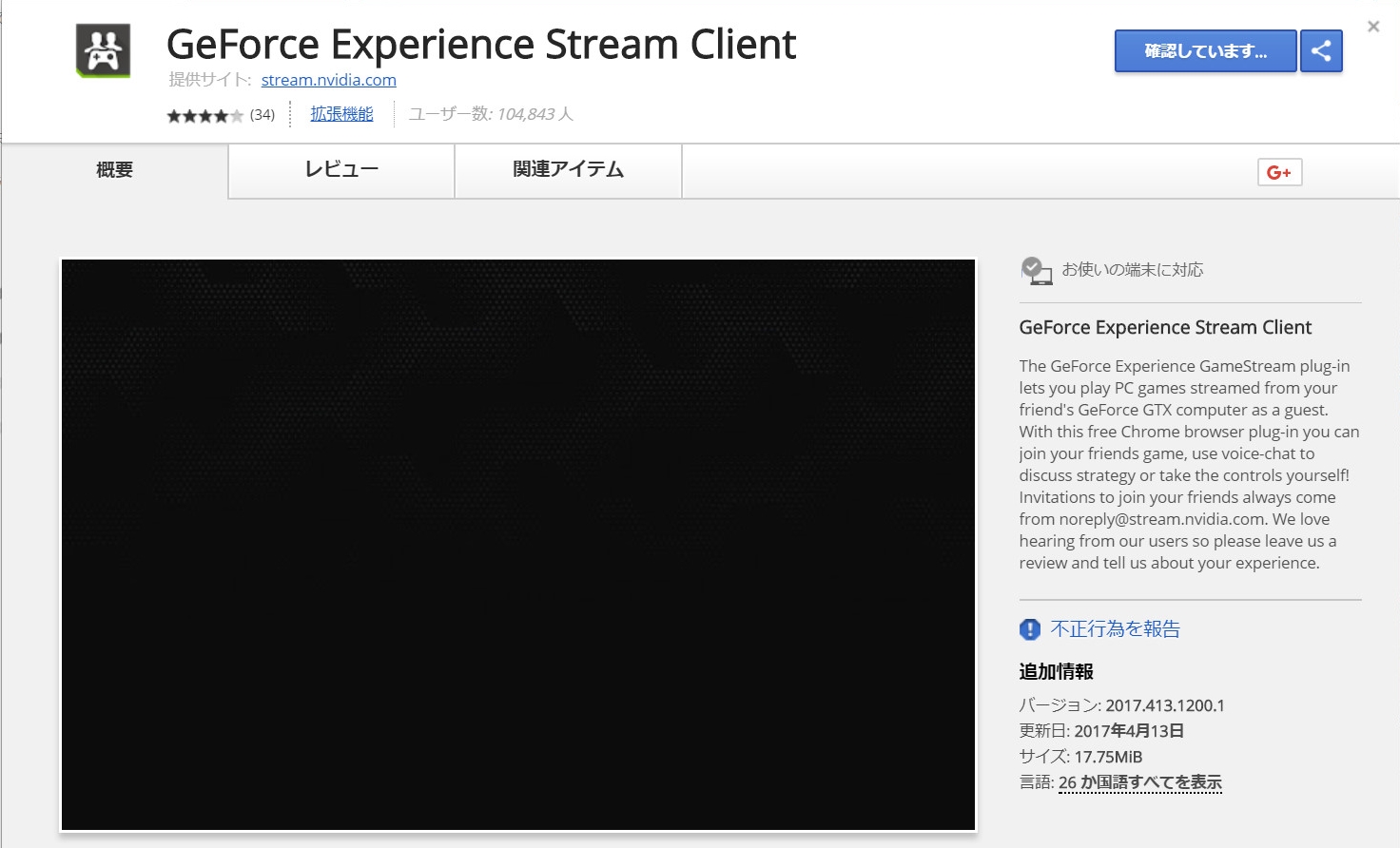Click the 不正行為を報告 link
This screenshot has height=848, width=1400.
1115,629
